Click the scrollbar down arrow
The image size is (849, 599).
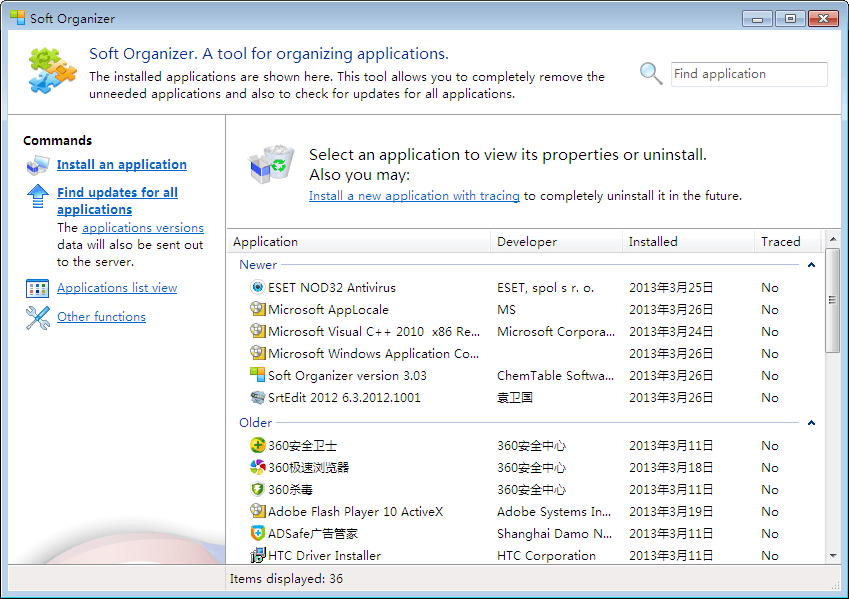point(833,556)
